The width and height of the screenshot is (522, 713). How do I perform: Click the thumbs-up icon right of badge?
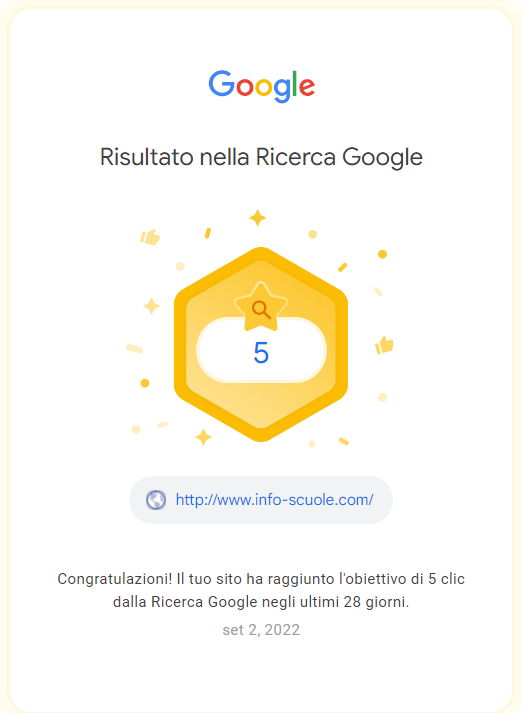tap(384, 345)
